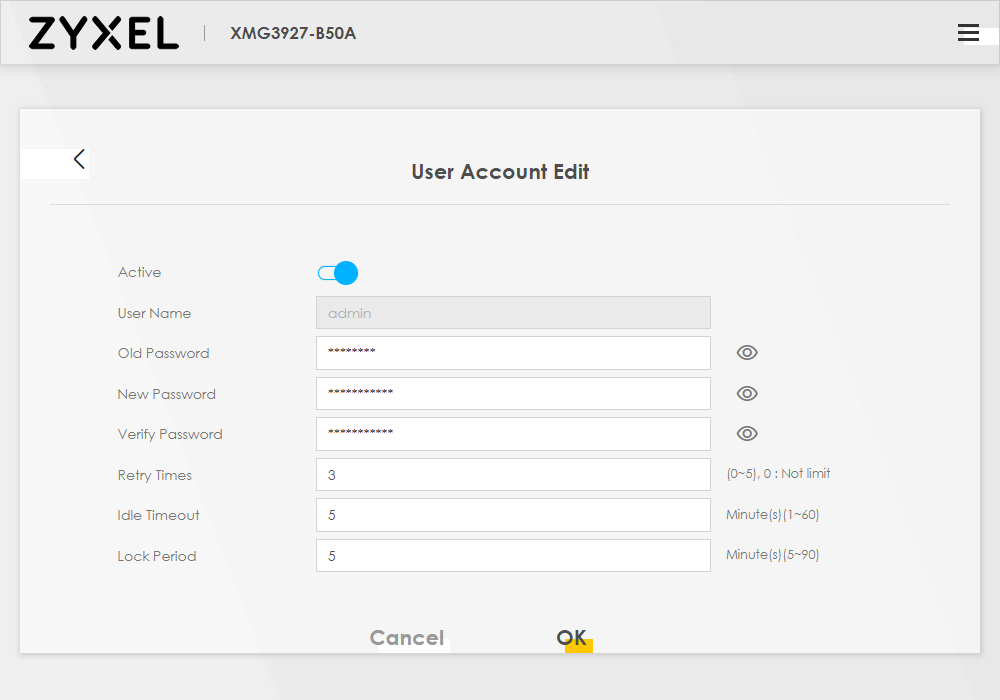Image resolution: width=1000 pixels, height=700 pixels.
Task: Disable the Active toggle switch
Action: click(337, 272)
